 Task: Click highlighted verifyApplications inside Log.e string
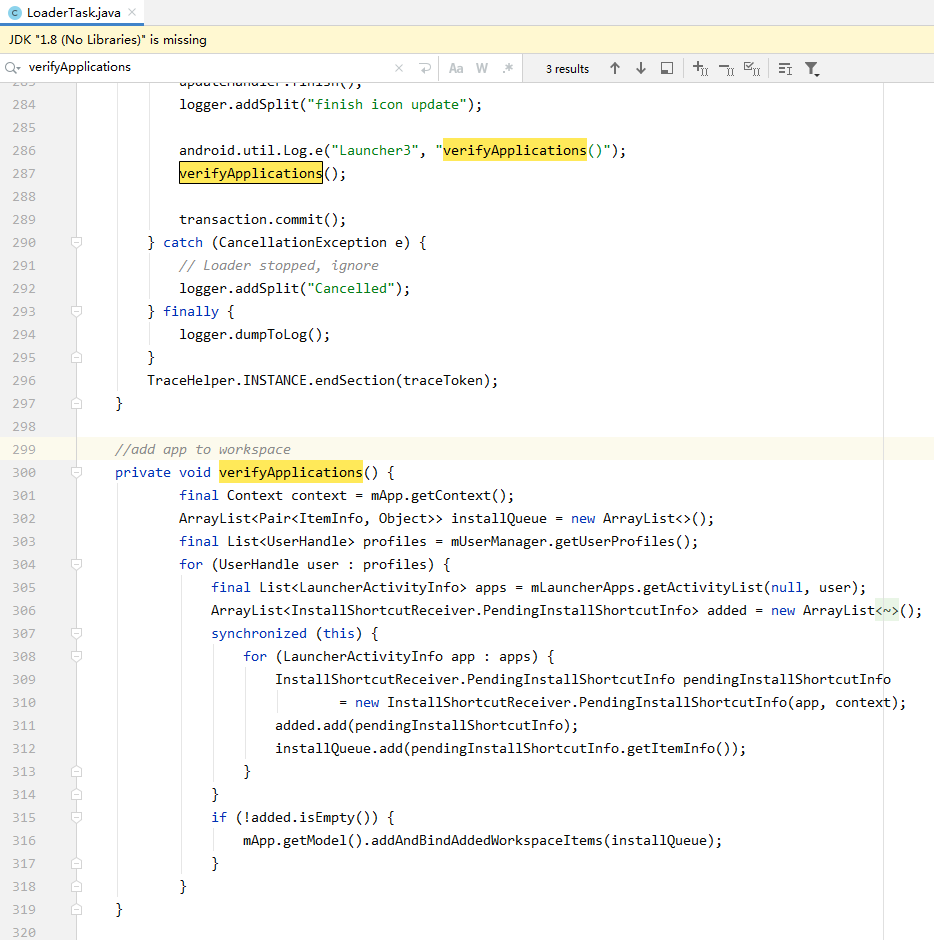click(x=514, y=150)
